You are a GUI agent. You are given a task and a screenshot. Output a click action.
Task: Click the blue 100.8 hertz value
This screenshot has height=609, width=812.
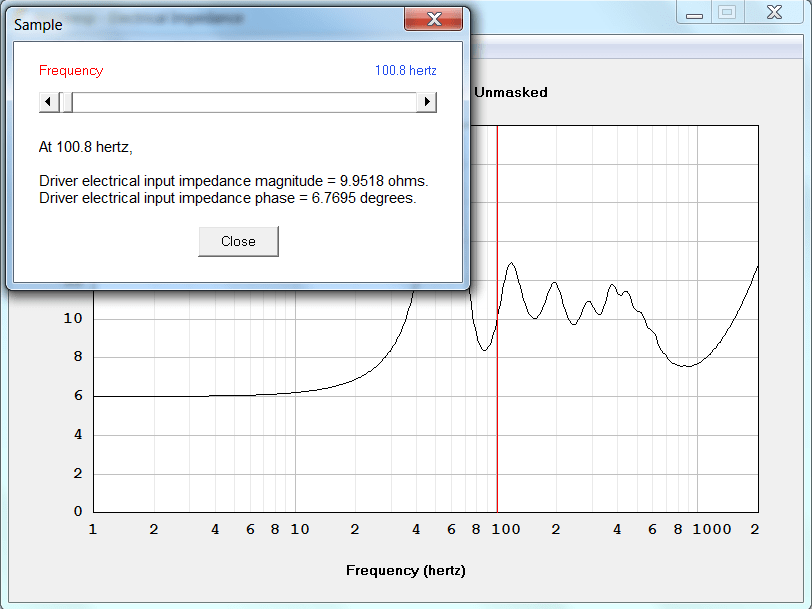(x=405, y=70)
